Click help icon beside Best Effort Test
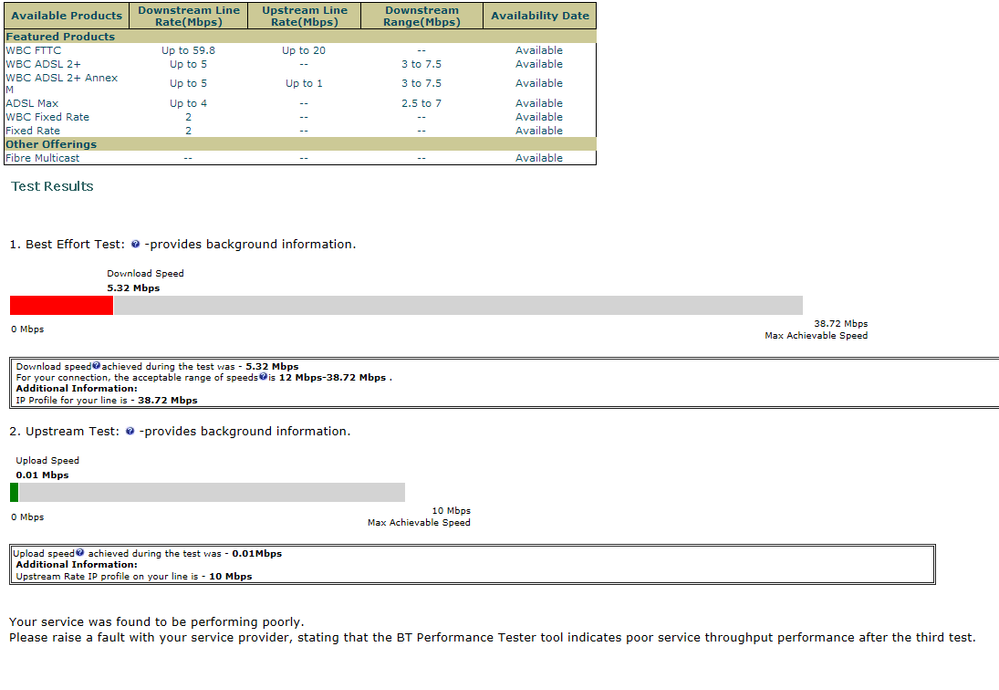 [x=135, y=244]
